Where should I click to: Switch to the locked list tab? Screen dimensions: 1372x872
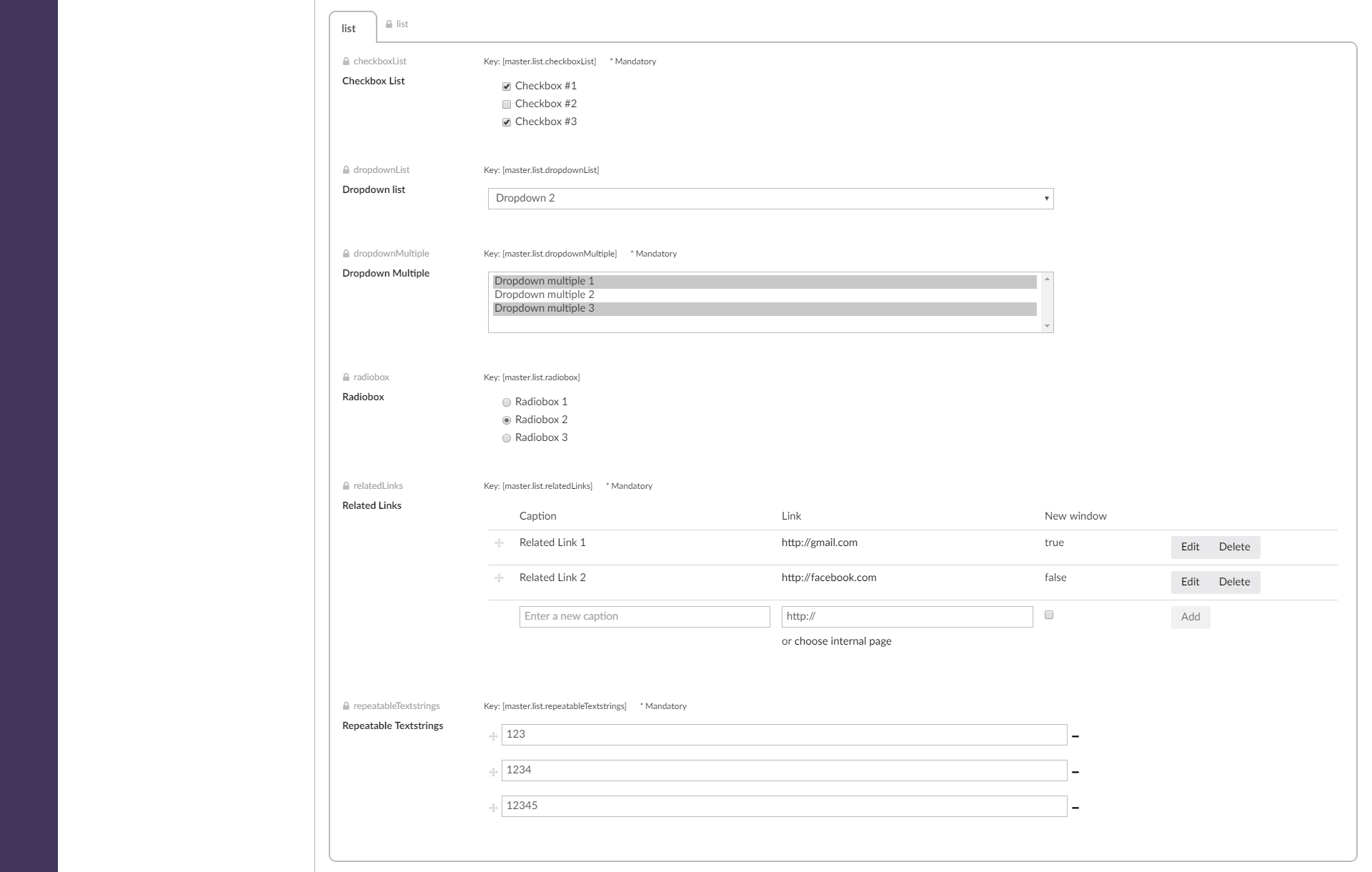tap(397, 24)
